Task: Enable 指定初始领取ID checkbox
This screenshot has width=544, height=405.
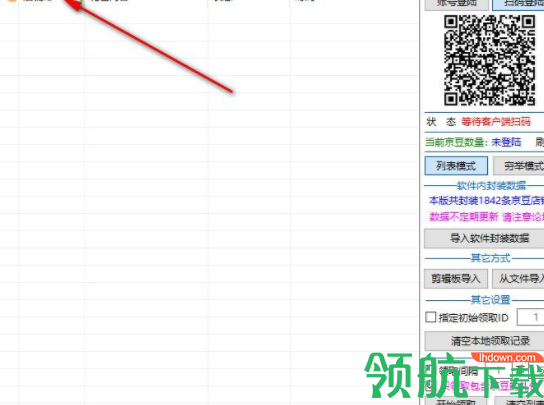Action: (431, 317)
